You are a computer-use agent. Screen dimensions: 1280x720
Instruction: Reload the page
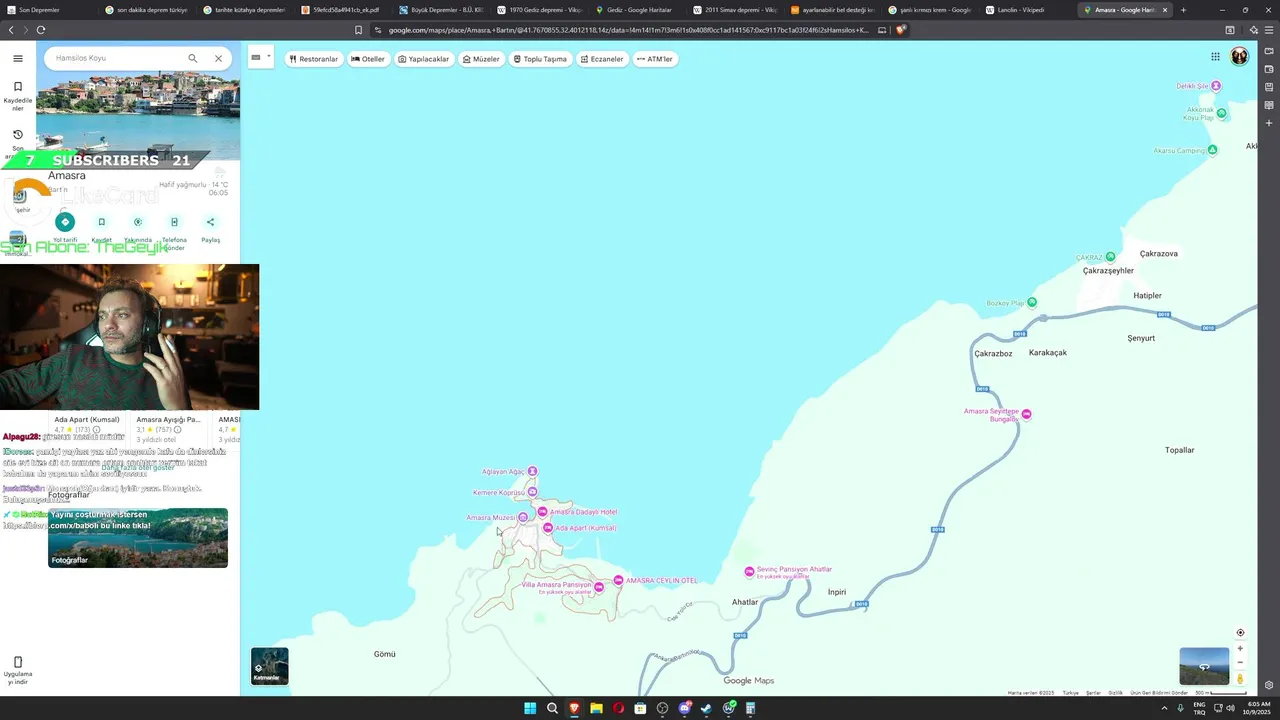40,30
